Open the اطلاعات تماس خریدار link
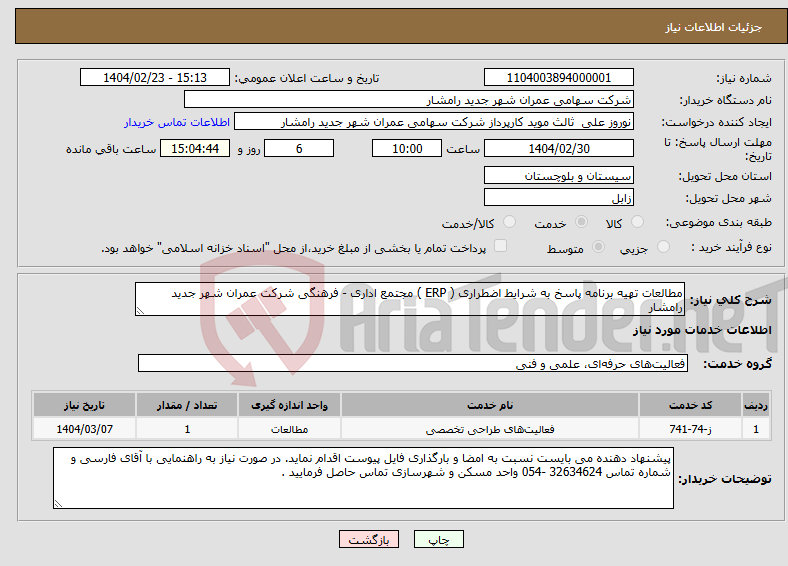788x566 pixels. (177, 122)
